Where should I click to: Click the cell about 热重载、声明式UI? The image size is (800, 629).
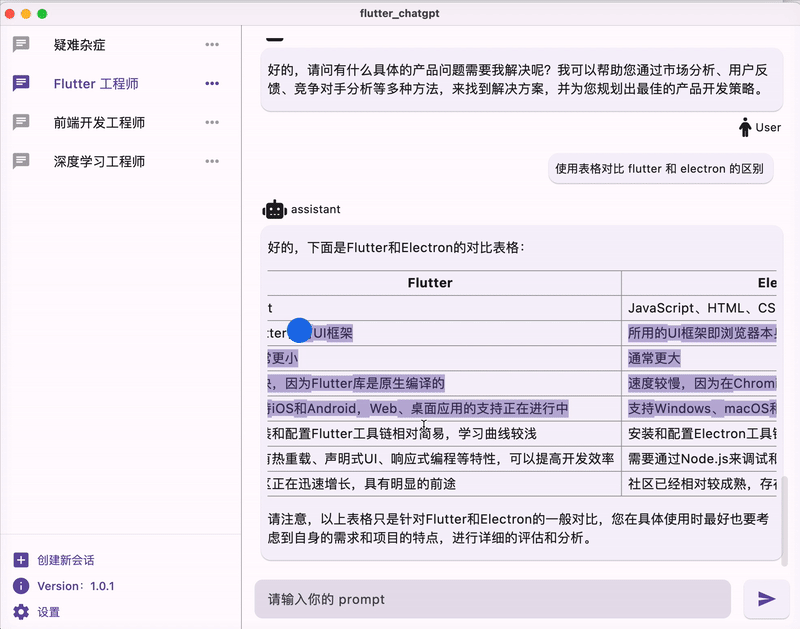click(x=444, y=459)
